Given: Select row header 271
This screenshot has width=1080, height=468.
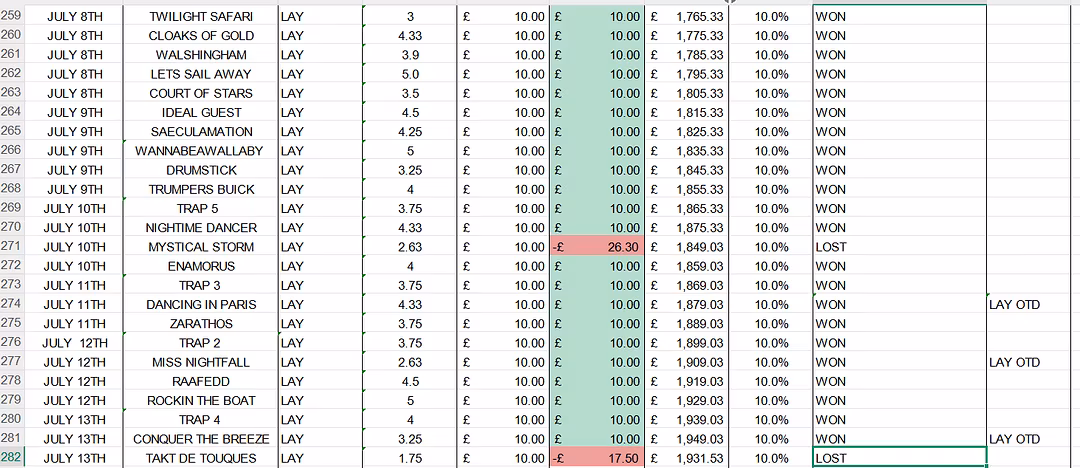Looking at the screenshot, I should coord(12,247).
